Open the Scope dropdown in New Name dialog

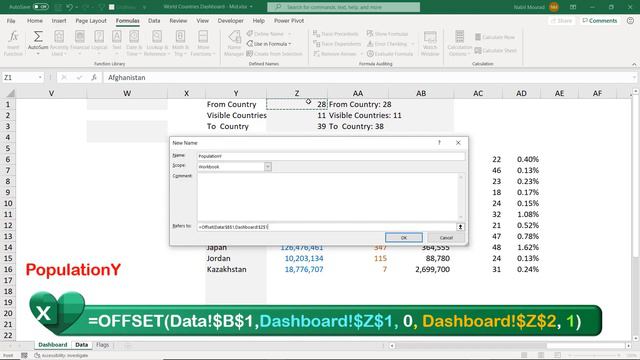pos(268,167)
